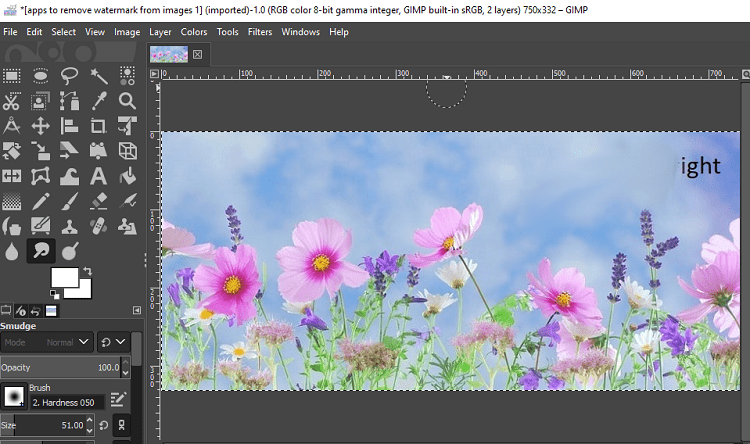Viewport: 750px width, 444px height.
Task: Select the Rectangle Select tool
Action: 11,76
